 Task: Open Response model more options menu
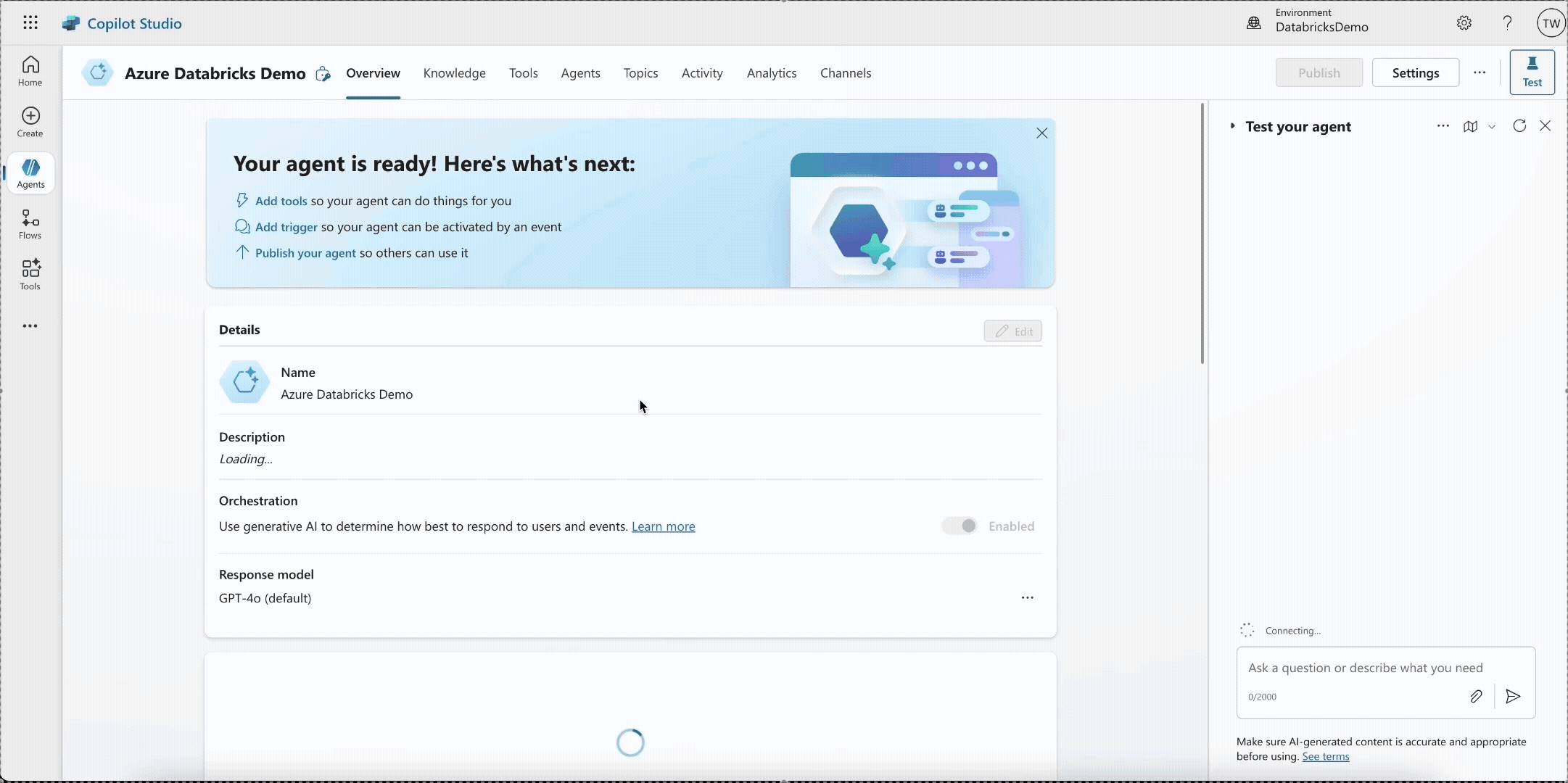[x=1027, y=597]
